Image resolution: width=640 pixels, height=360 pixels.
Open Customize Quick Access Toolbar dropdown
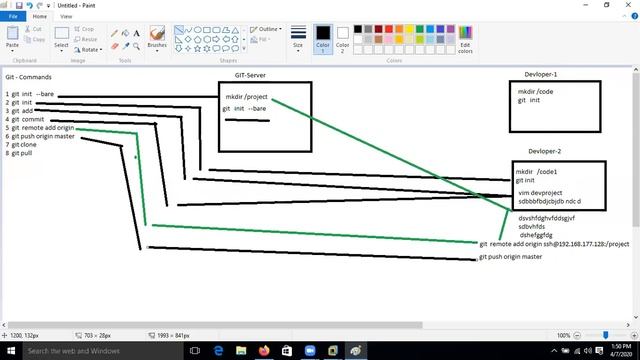tap(48, 6)
